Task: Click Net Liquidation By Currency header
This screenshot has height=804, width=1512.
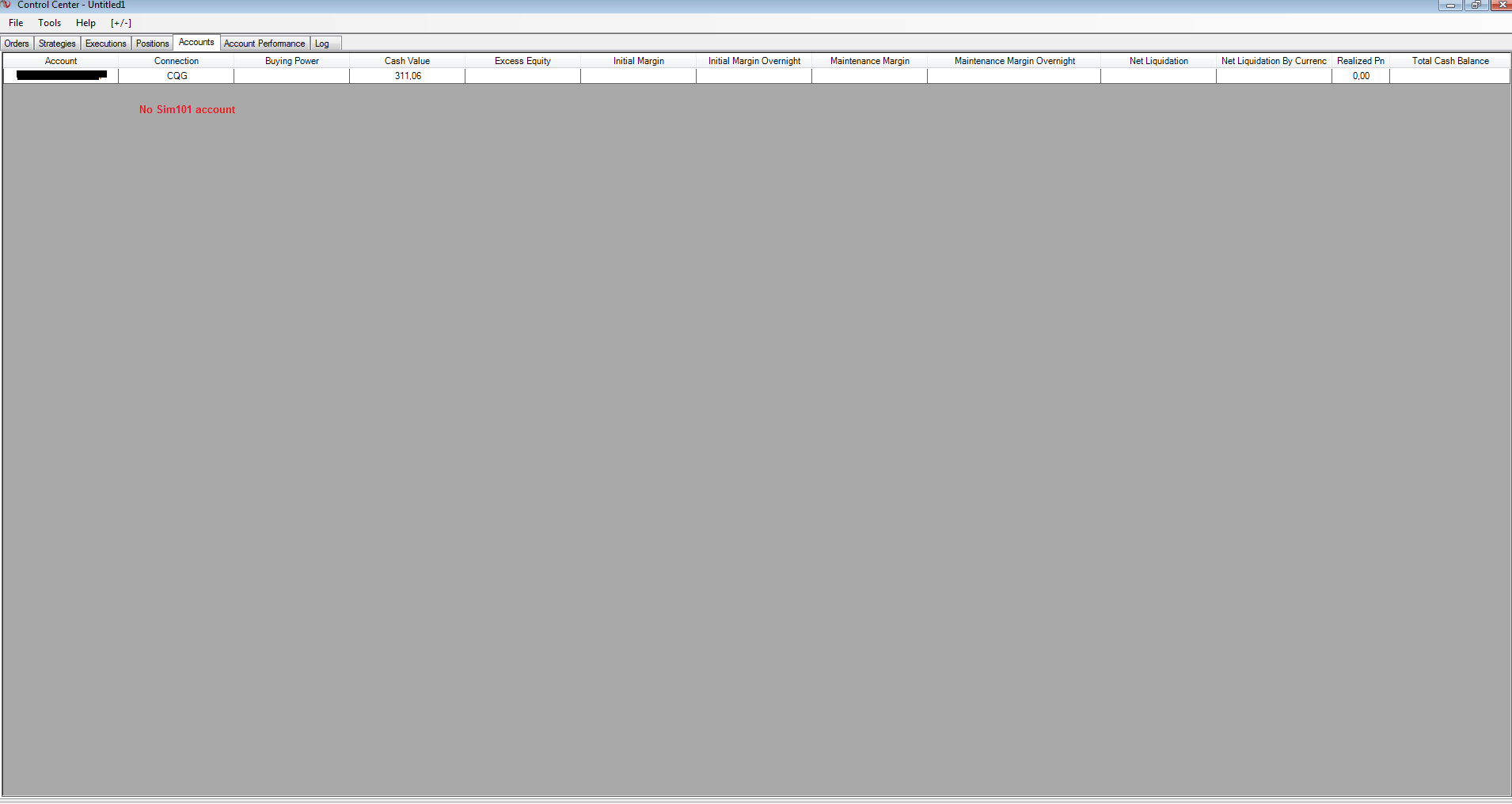Action: 1275,61
